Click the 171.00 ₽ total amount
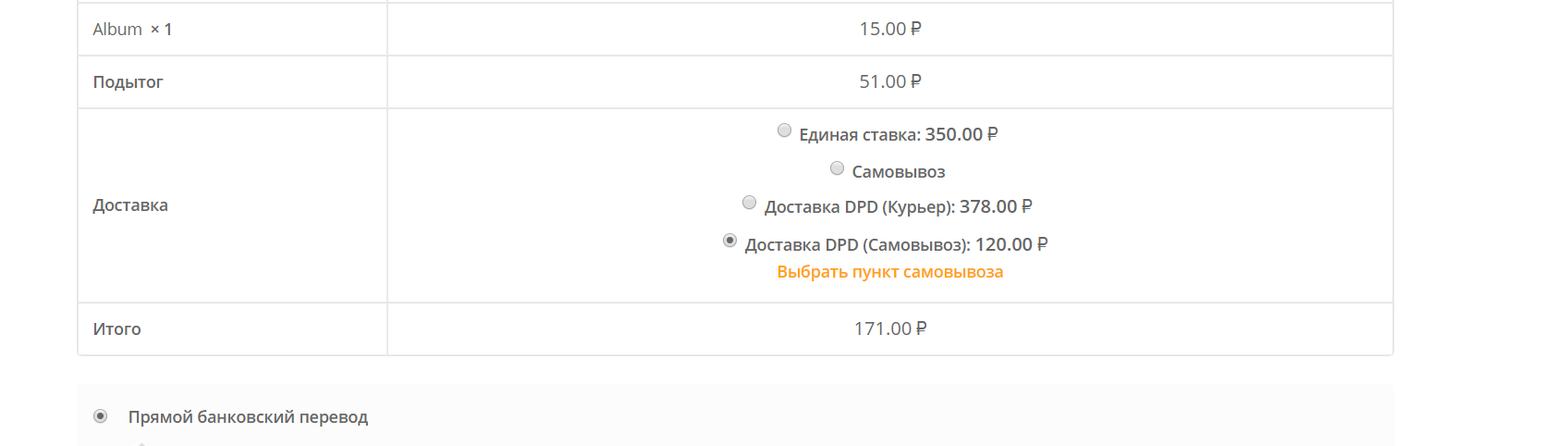Viewport: 1568px width, 446px height. pyautogui.click(x=890, y=328)
